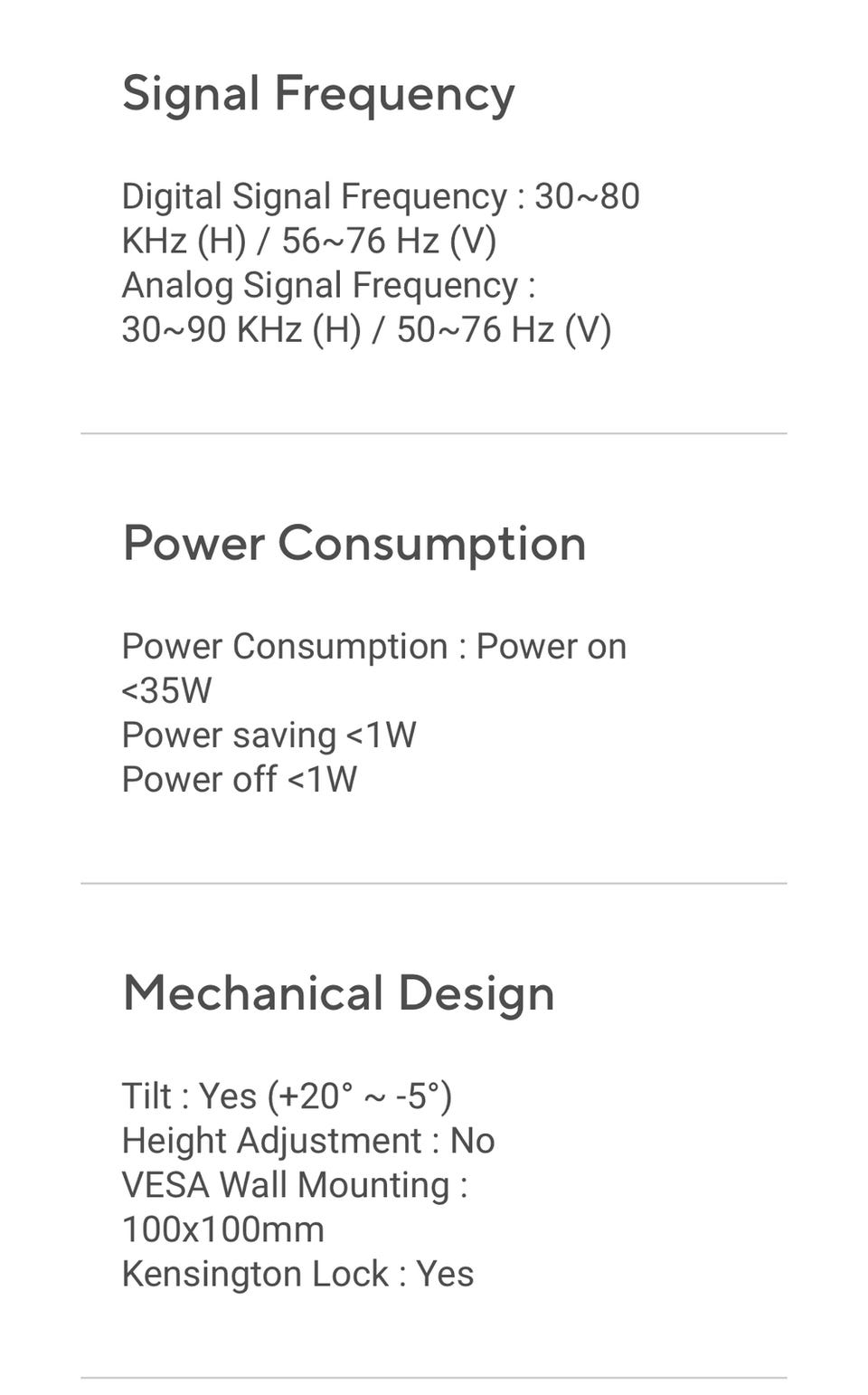Image resolution: width=868 pixels, height=1395 pixels.
Task: Click the KHz (H) / 56~76 Hz (V) text
Action: coord(309,241)
